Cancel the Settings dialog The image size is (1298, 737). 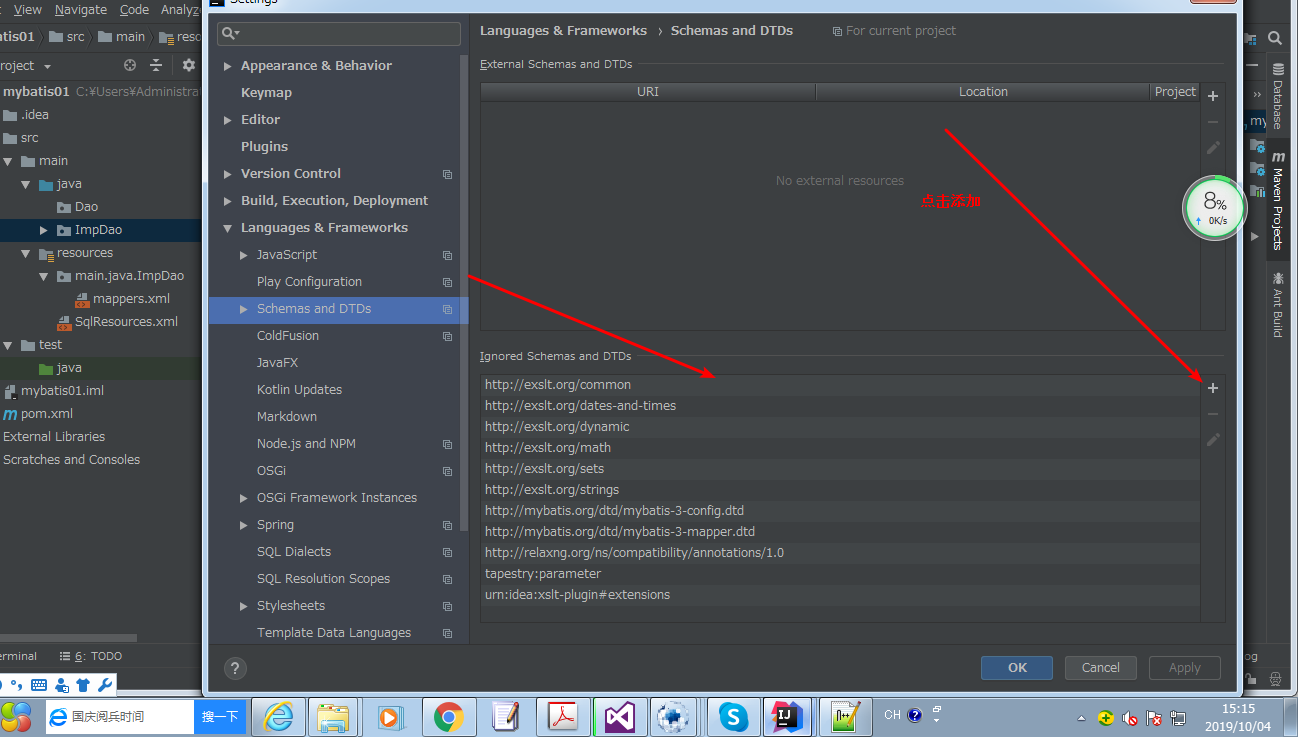click(x=1100, y=667)
